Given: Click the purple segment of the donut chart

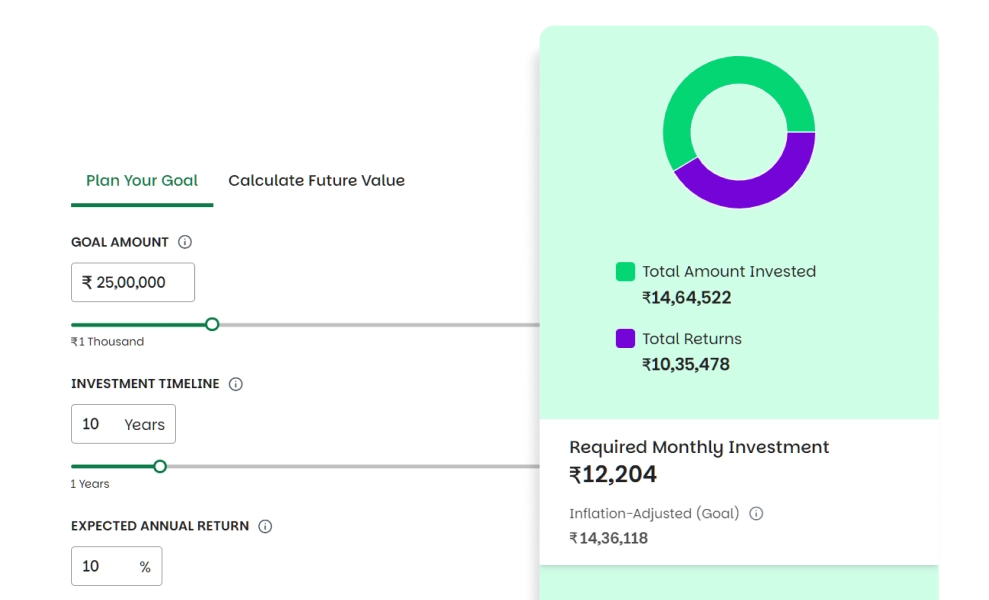Looking at the screenshot, I should [x=762, y=185].
